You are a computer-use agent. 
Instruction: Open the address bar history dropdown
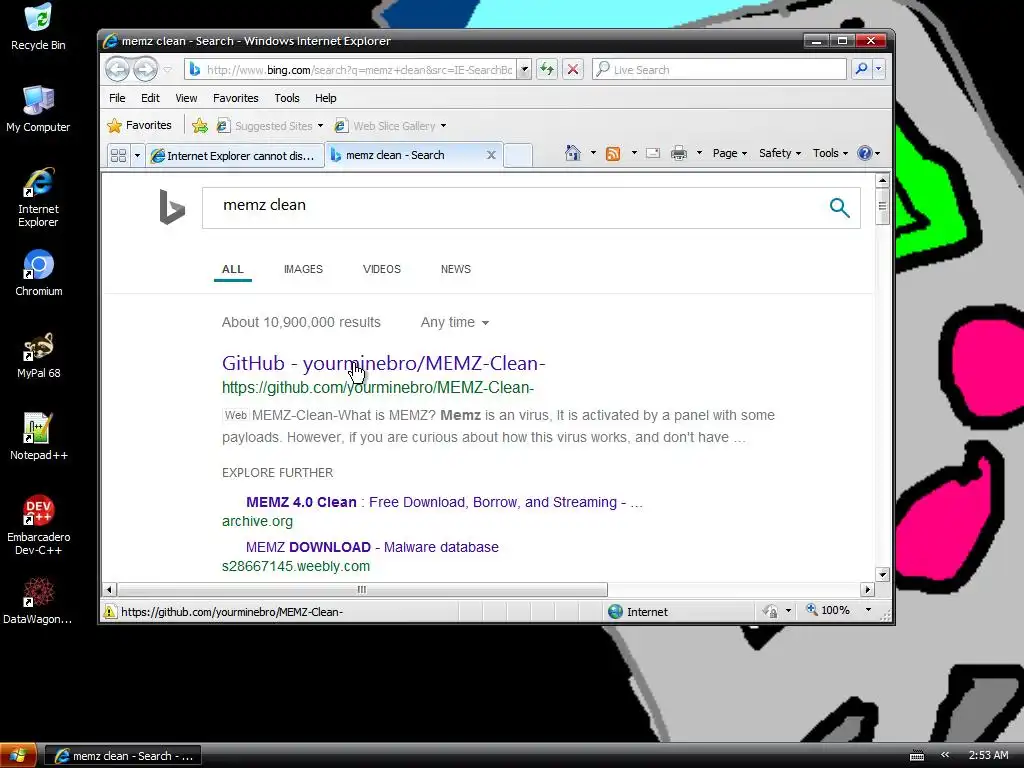pos(524,69)
